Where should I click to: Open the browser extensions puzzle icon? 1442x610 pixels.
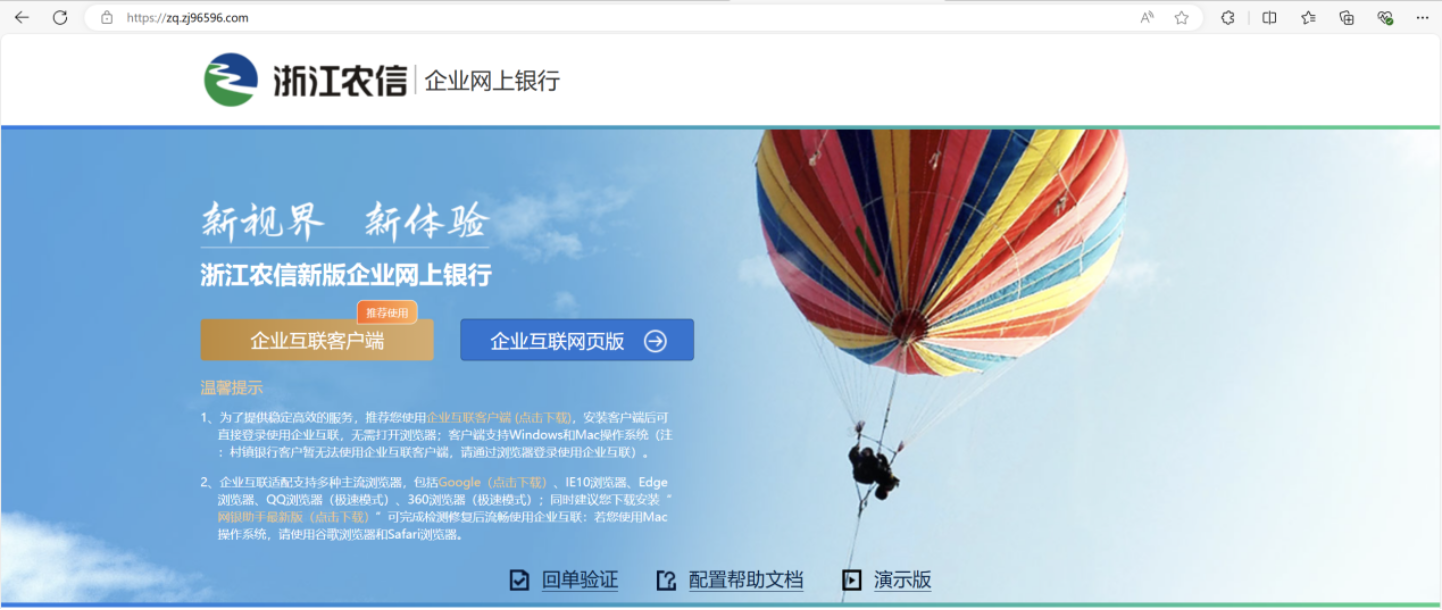pos(1227,17)
